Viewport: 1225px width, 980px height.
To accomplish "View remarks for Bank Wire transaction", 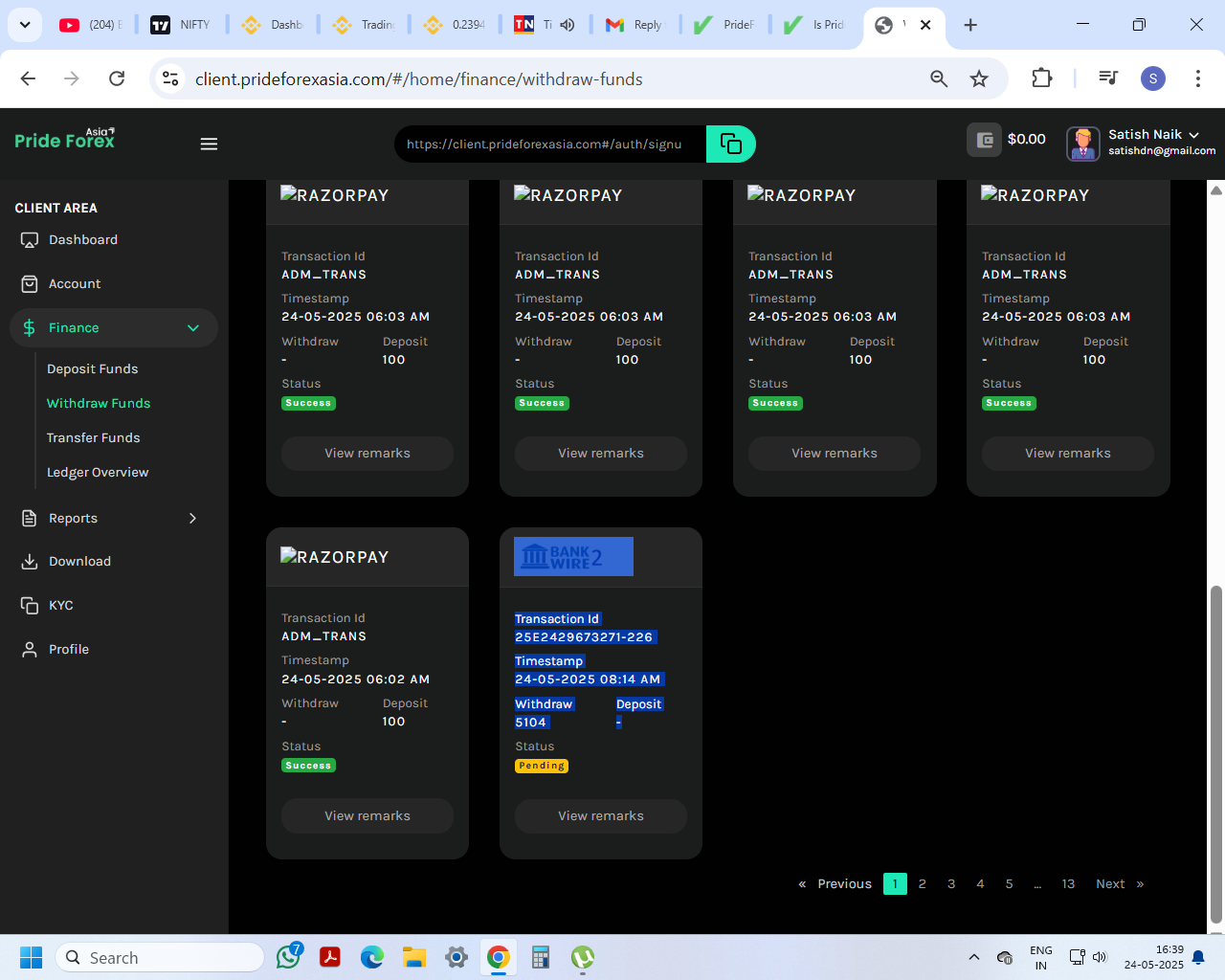I will (600, 815).
